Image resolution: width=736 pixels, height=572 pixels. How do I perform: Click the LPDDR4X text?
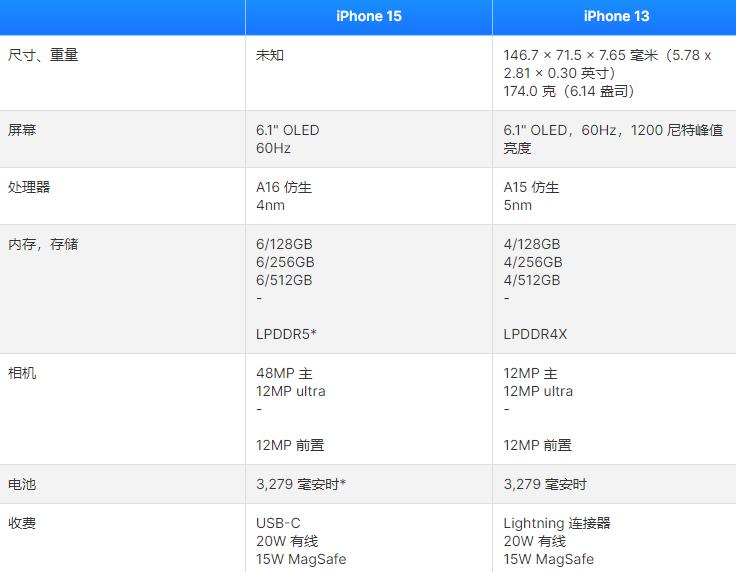[535, 334]
